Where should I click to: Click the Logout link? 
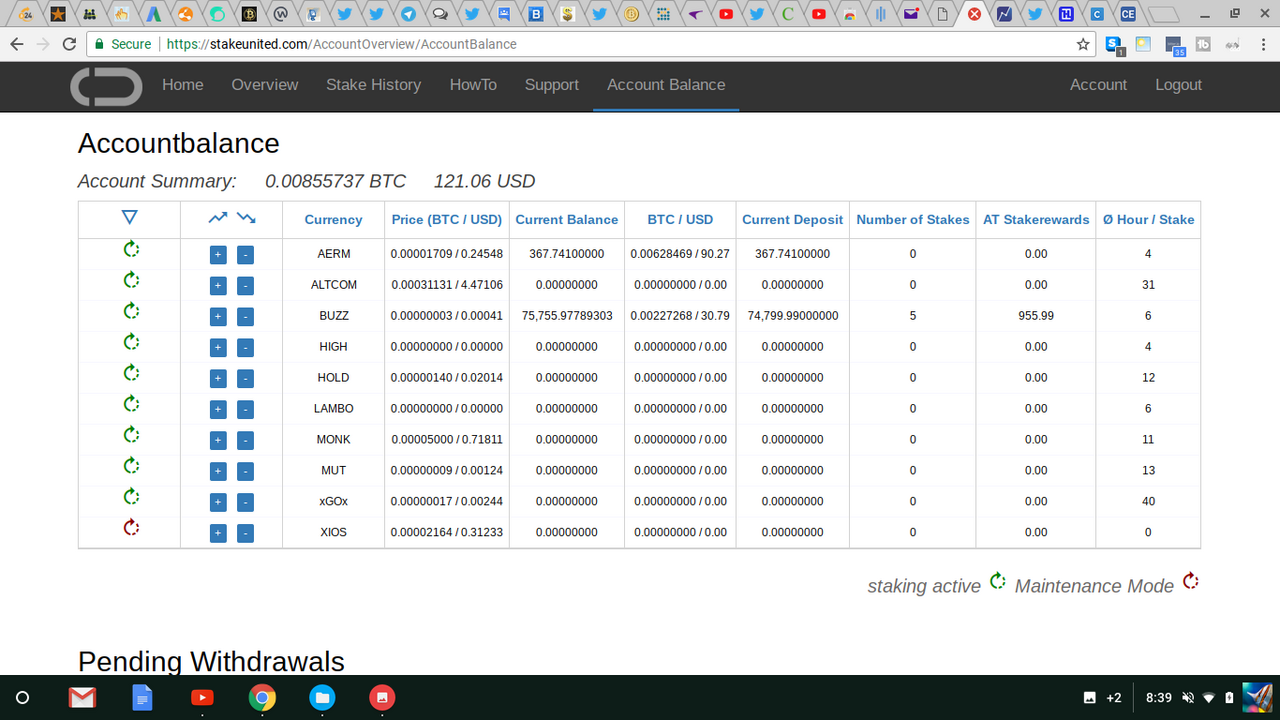coord(1178,85)
